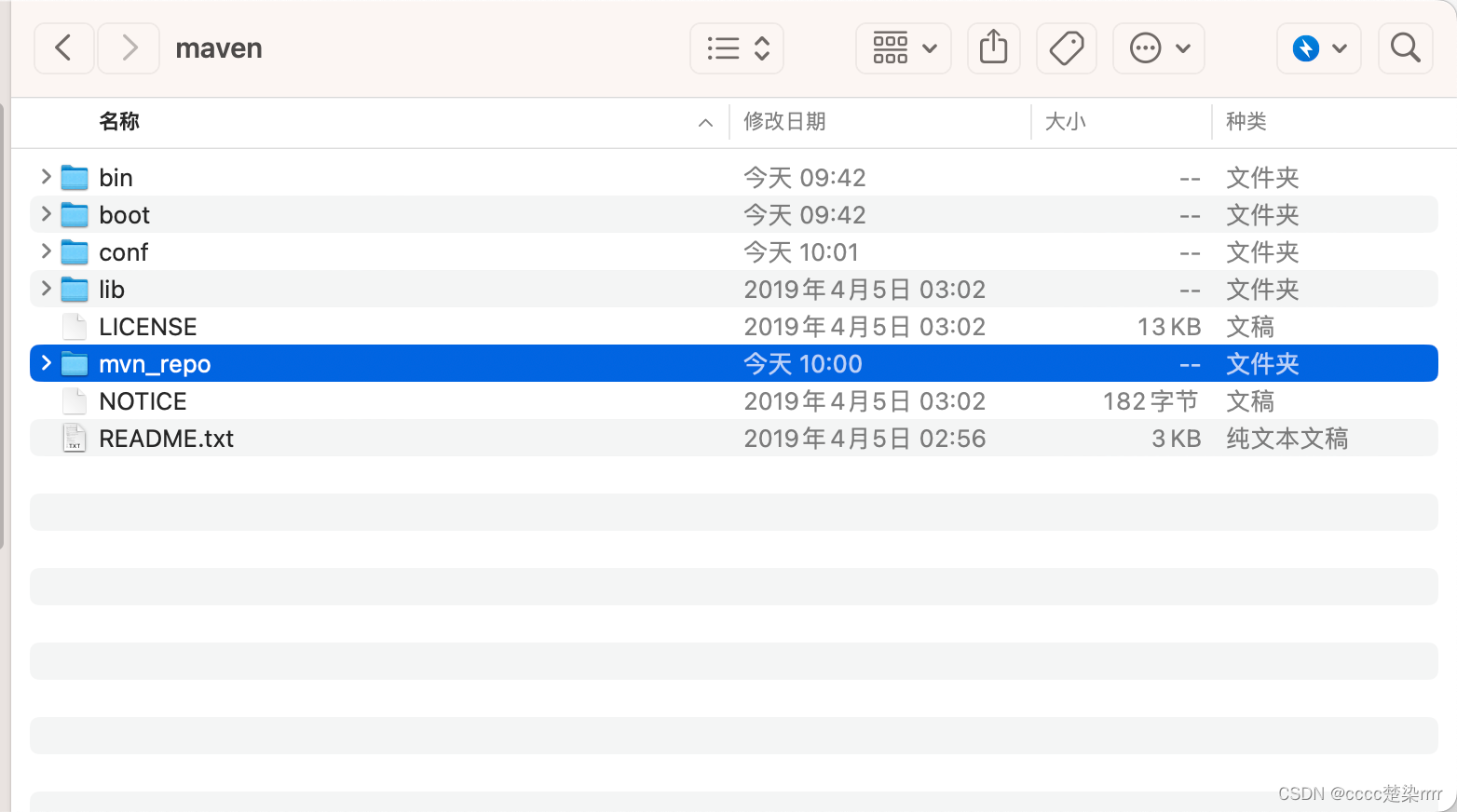This screenshot has width=1457, height=812.
Task: Click the Search magnifier icon
Action: point(1405,47)
